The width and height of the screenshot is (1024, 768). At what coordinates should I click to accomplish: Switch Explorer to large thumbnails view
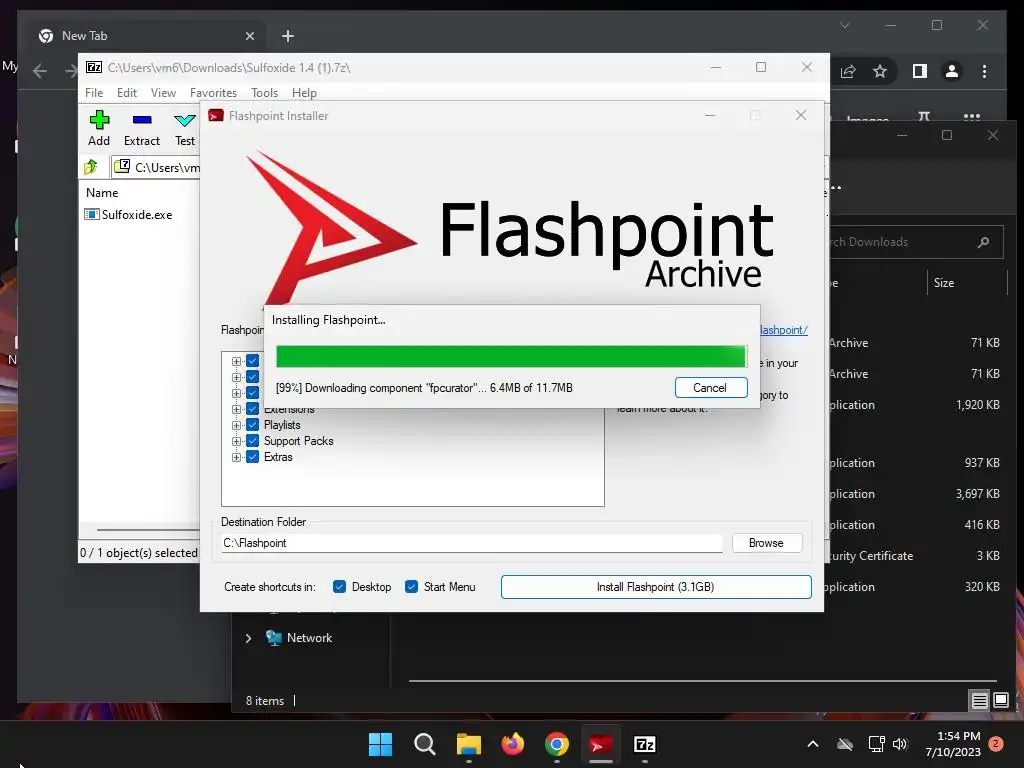[1001, 701]
